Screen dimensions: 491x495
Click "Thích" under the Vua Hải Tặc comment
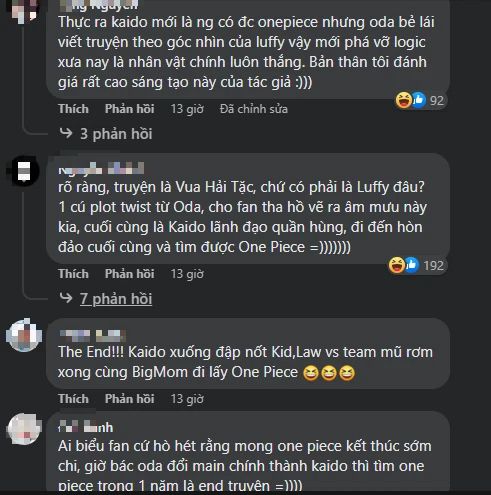click(73, 274)
